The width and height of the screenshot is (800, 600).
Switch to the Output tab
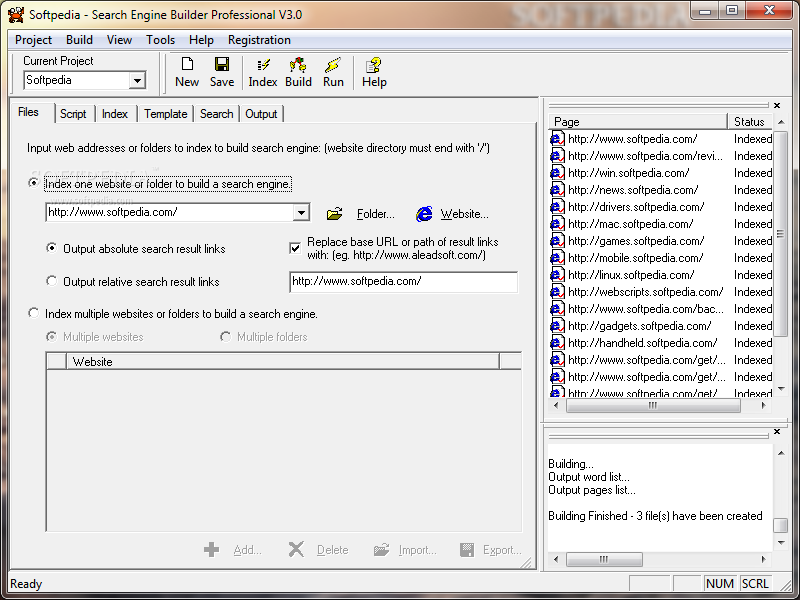pos(261,114)
